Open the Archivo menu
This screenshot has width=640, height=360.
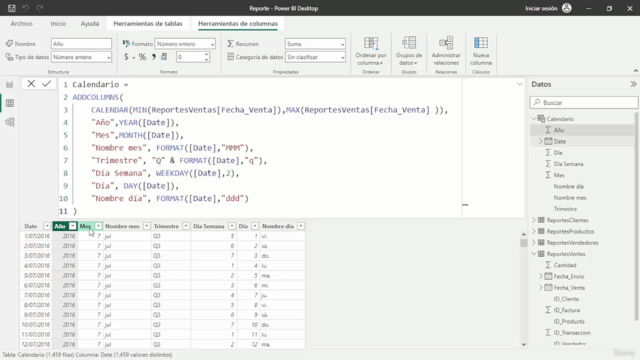[22, 24]
